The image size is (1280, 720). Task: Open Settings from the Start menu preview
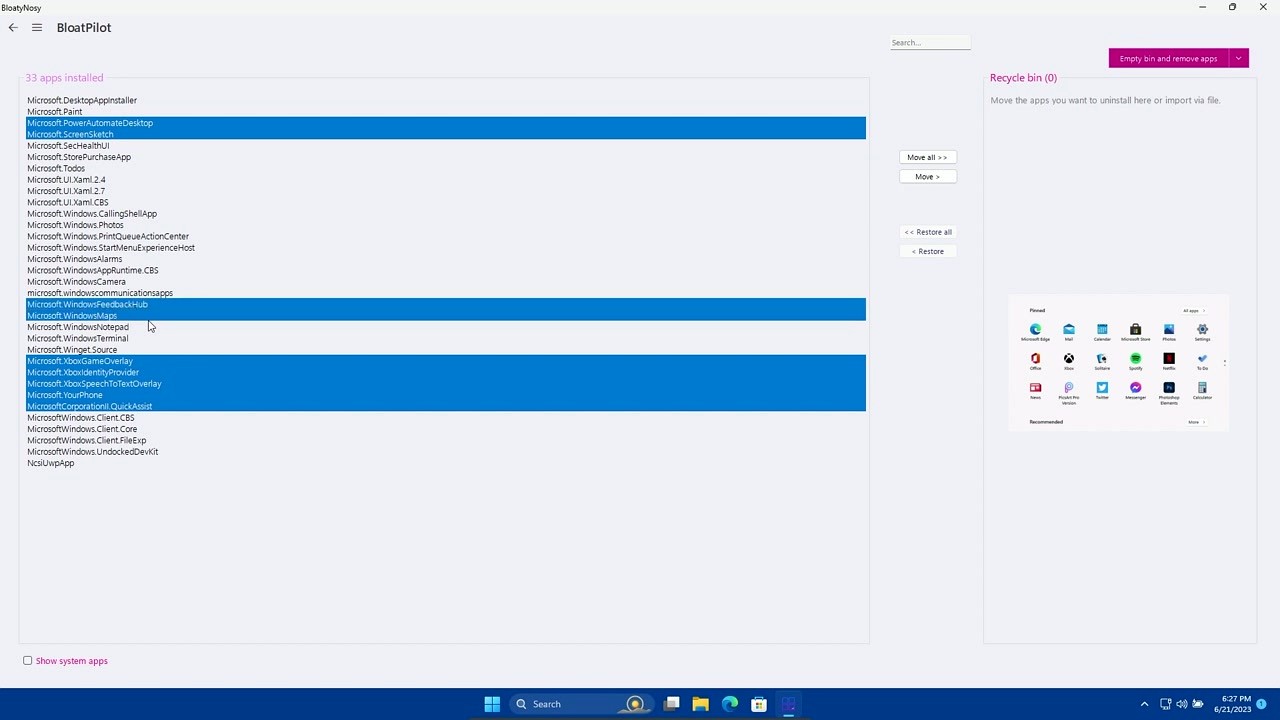pyautogui.click(x=1203, y=330)
